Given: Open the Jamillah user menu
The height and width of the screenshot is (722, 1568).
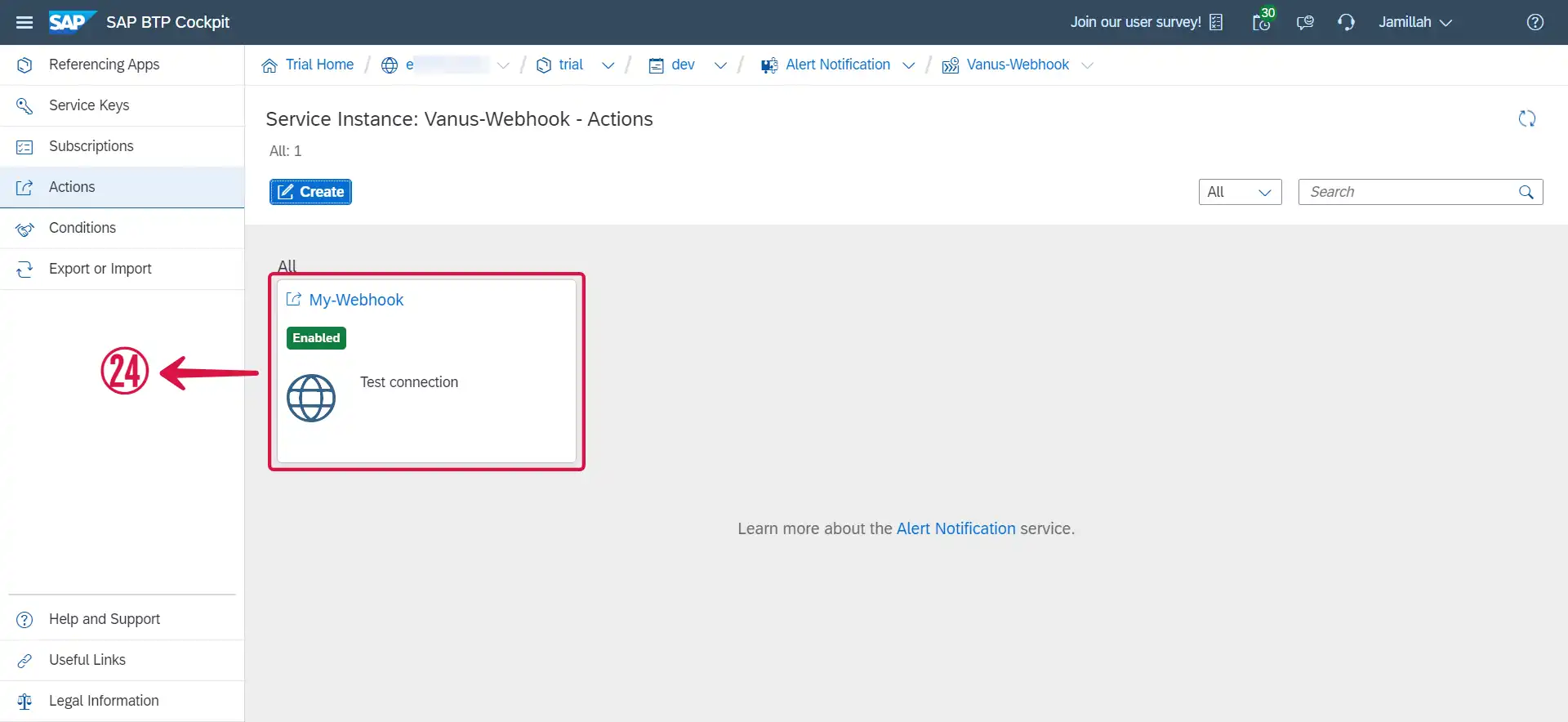Looking at the screenshot, I should [1415, 22].
